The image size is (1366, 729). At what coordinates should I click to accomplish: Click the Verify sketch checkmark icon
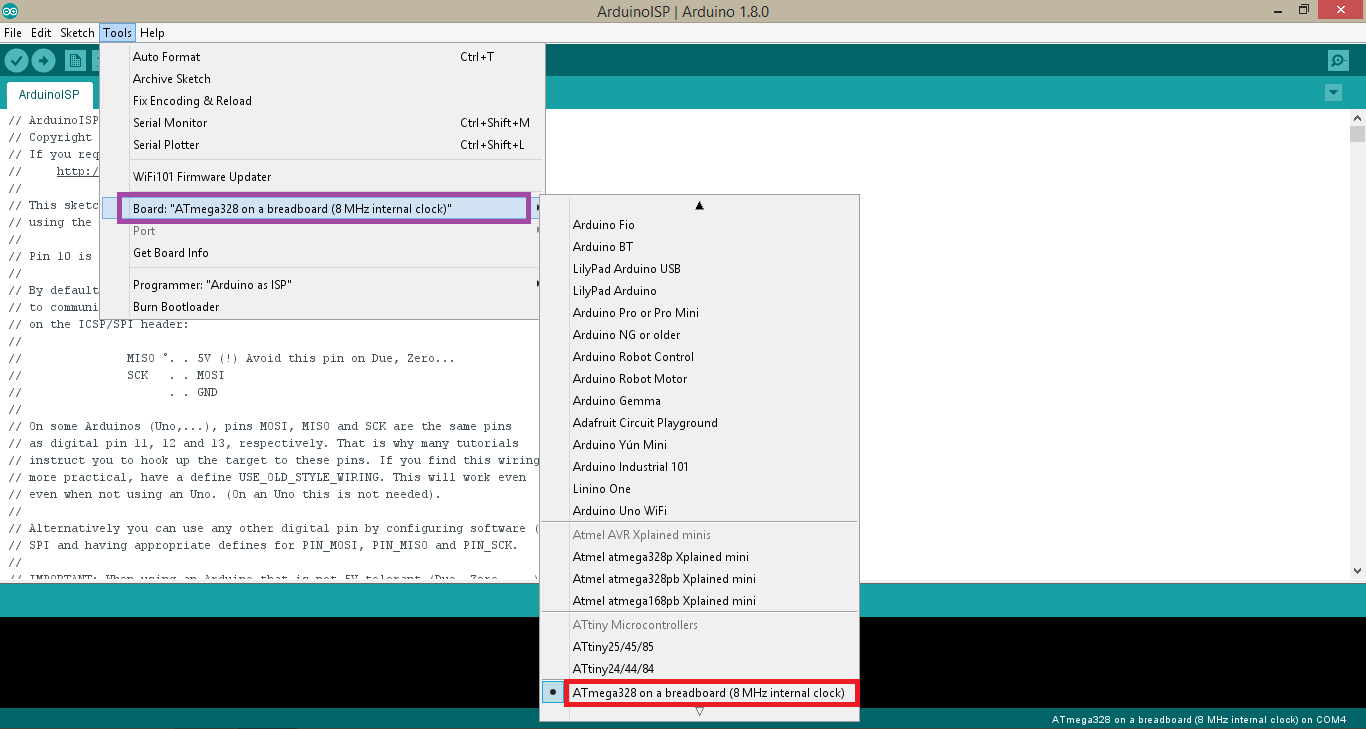click(15, 60)
